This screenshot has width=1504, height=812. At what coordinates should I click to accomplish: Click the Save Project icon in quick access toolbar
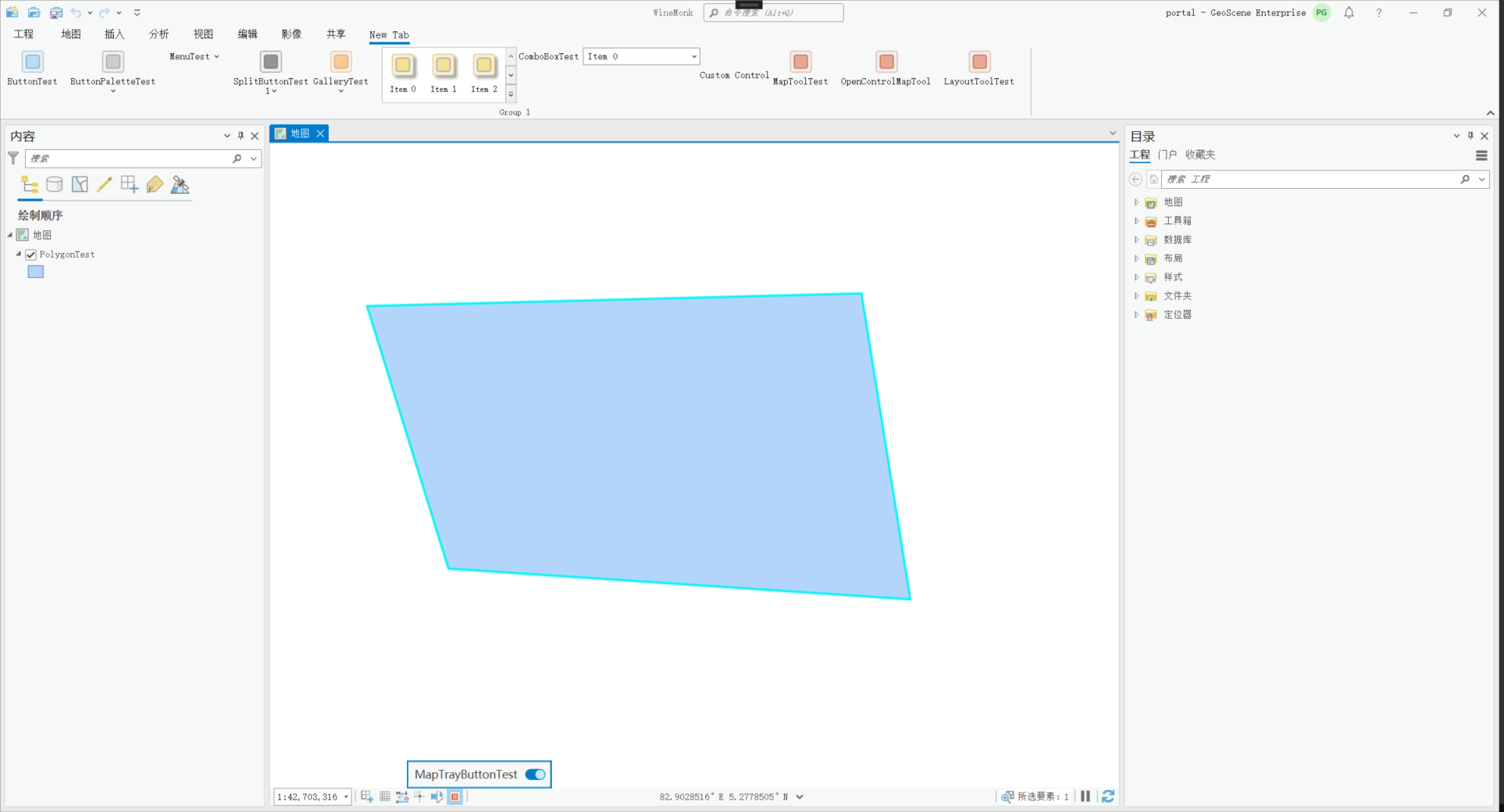click(x=56, y=12)
